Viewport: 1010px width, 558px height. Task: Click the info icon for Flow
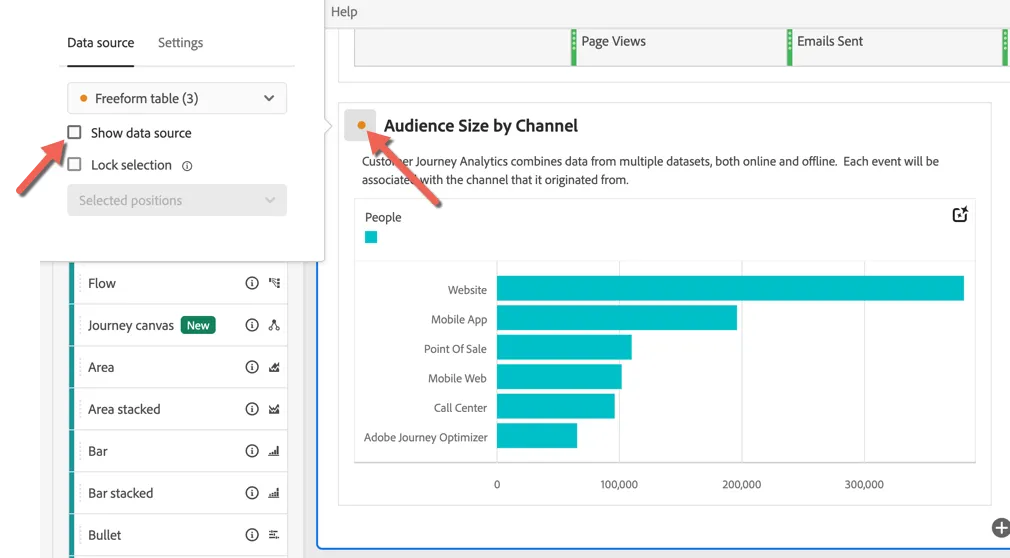252,283
